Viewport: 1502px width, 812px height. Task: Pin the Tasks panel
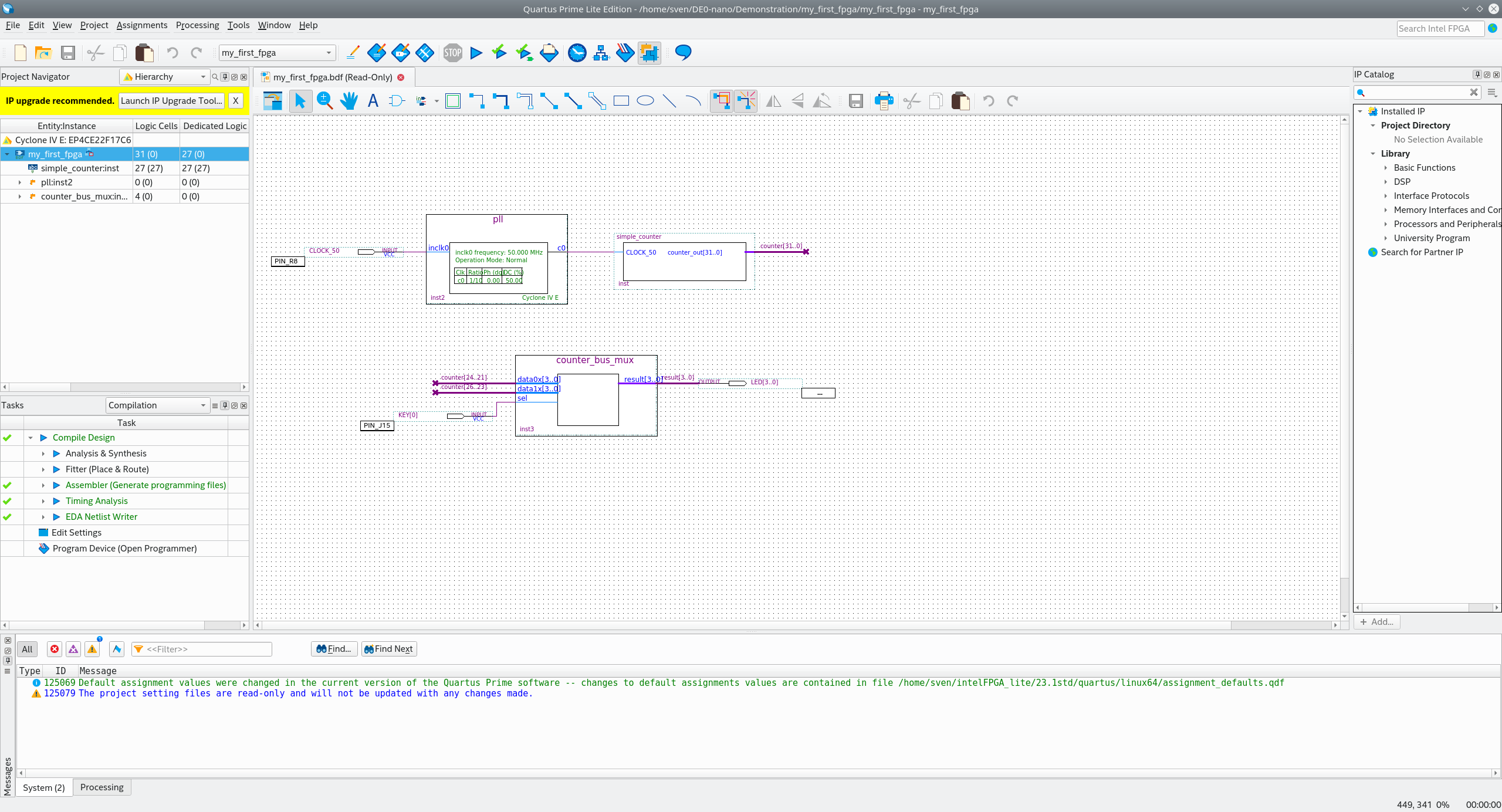[225, 405]
